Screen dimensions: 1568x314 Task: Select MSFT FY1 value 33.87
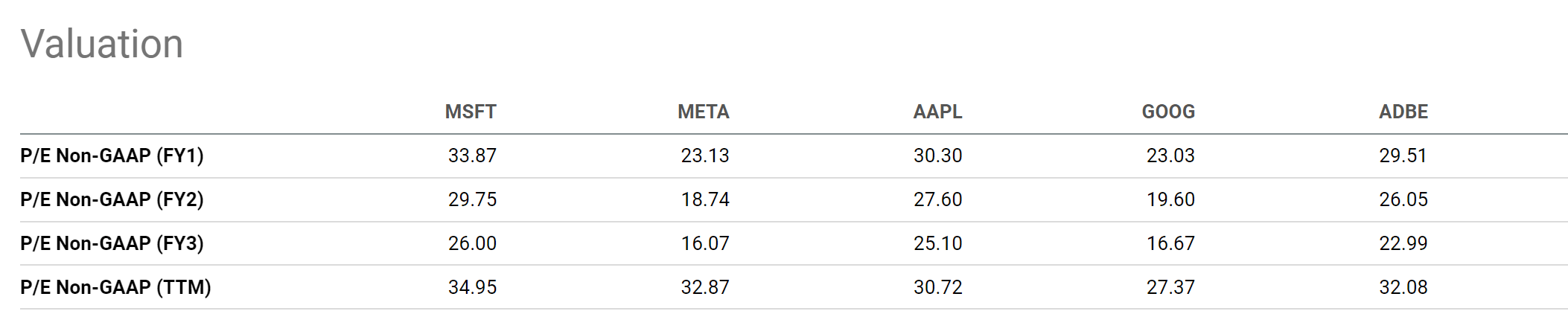pos(472,156)
